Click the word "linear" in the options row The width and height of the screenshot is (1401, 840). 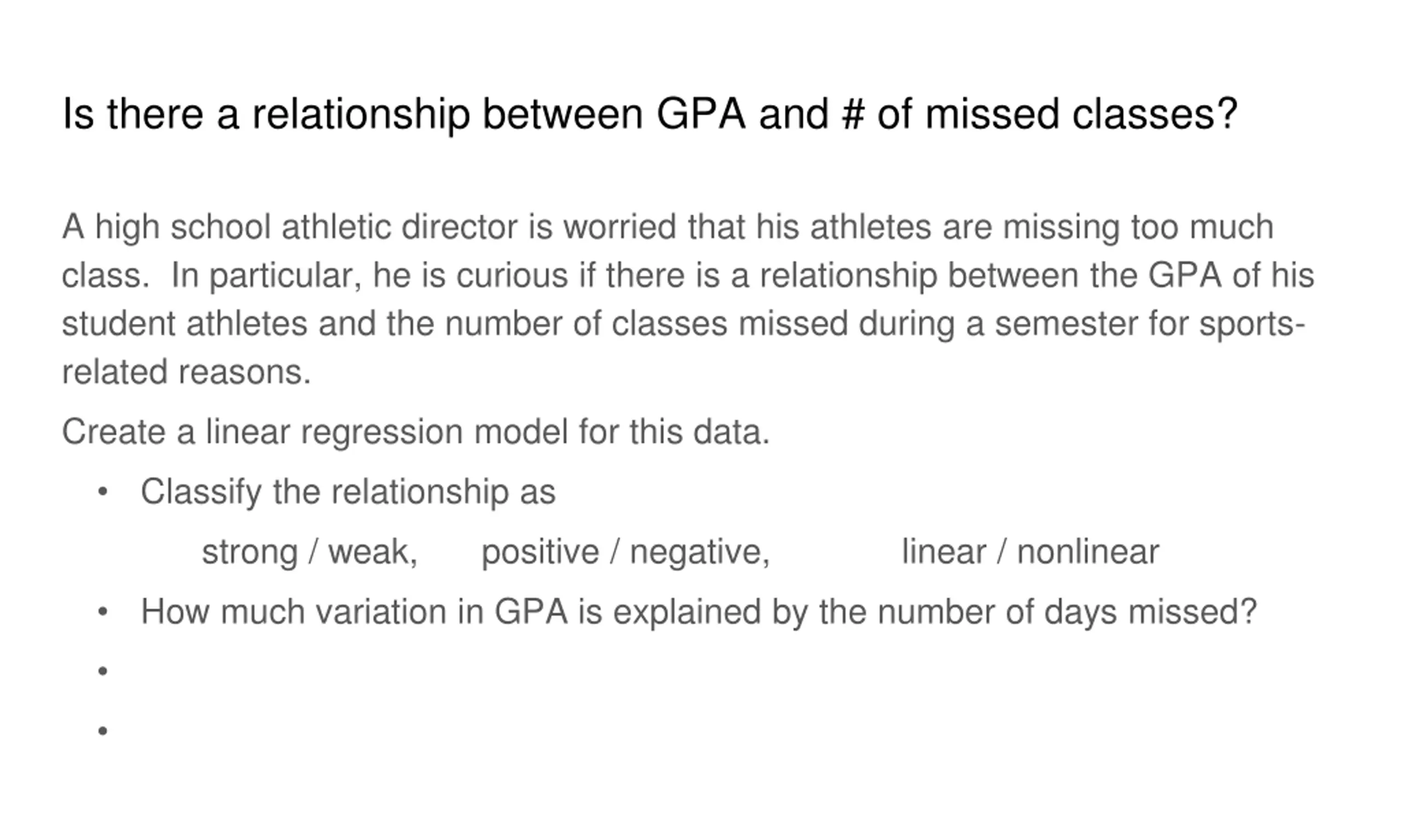943,552
